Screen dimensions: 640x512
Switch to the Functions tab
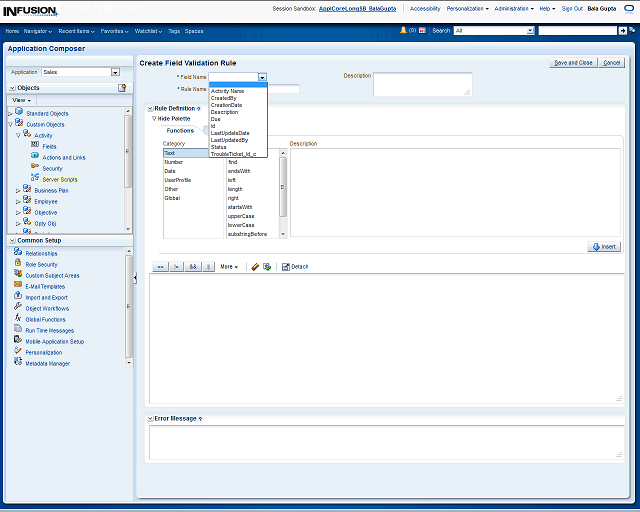point(180,131)
